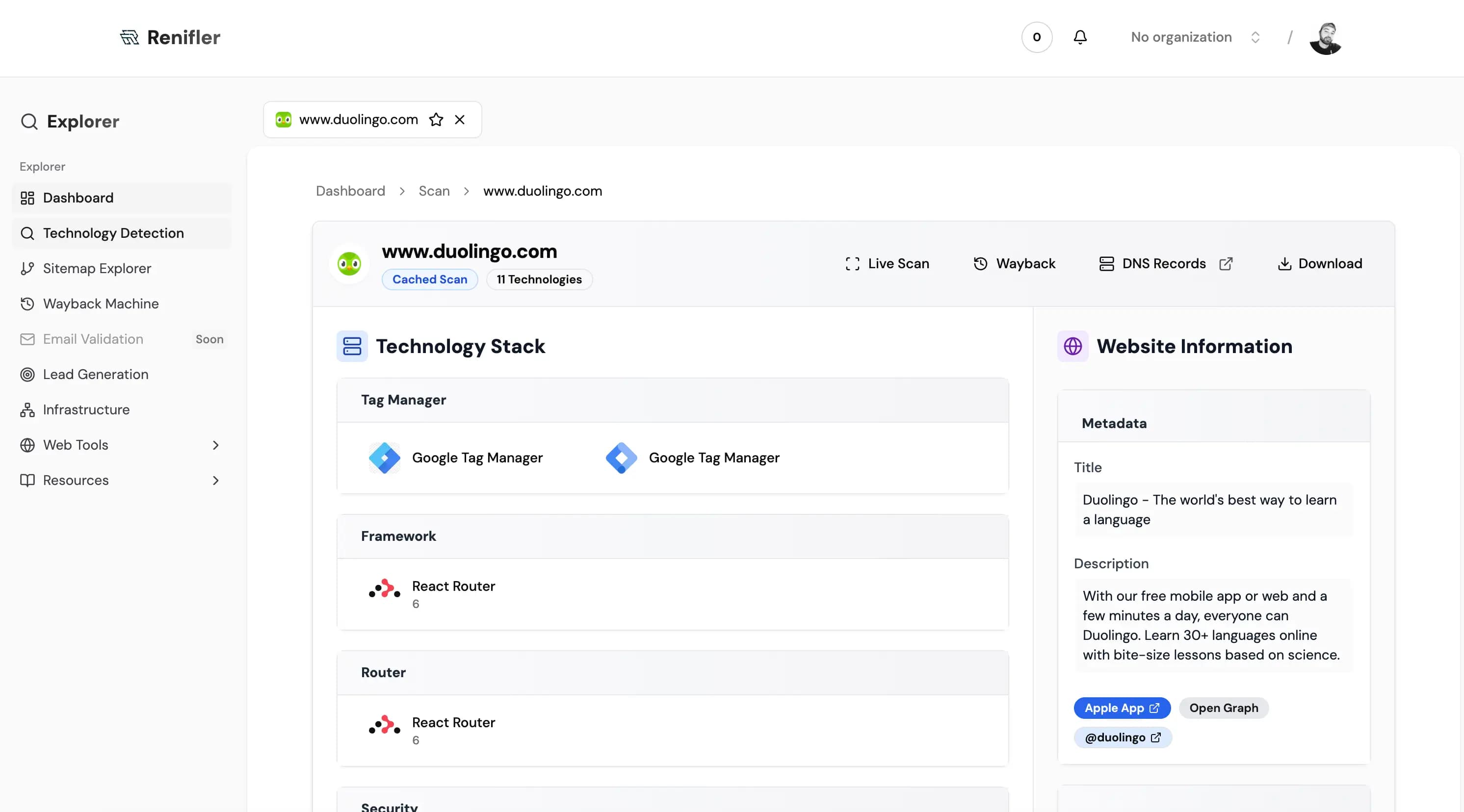Open Wayback Machine from the sidebar
This screenshot has width=1464, height=812.
coord(101,304)
